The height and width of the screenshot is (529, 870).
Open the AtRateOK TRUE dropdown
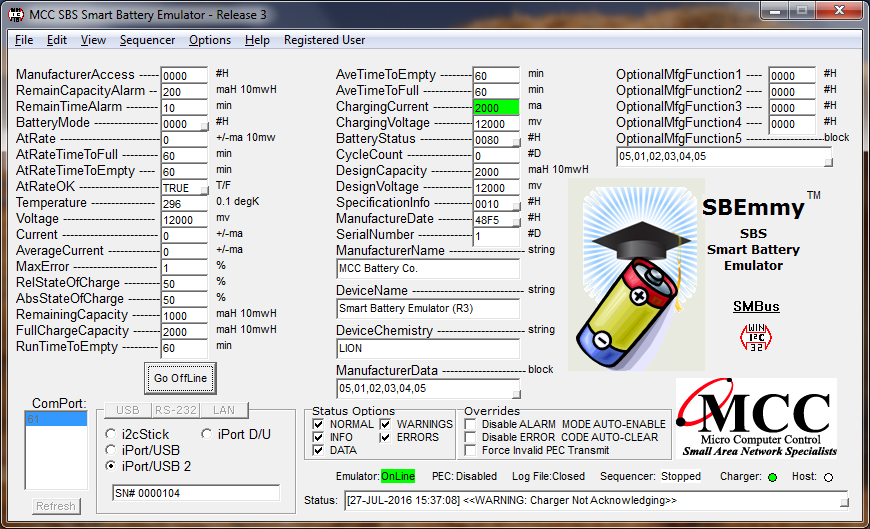tap(204, 190)
